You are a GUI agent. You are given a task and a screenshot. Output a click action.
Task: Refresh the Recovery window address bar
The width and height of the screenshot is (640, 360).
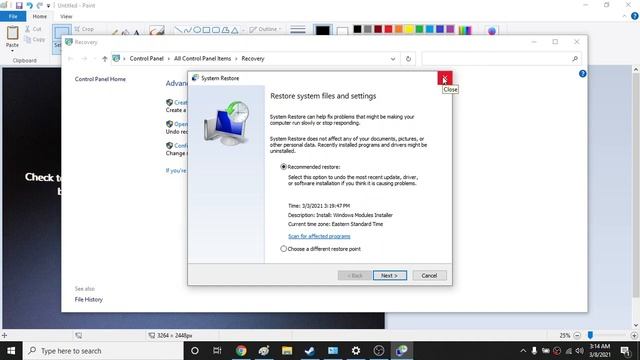tap(408, 59)
